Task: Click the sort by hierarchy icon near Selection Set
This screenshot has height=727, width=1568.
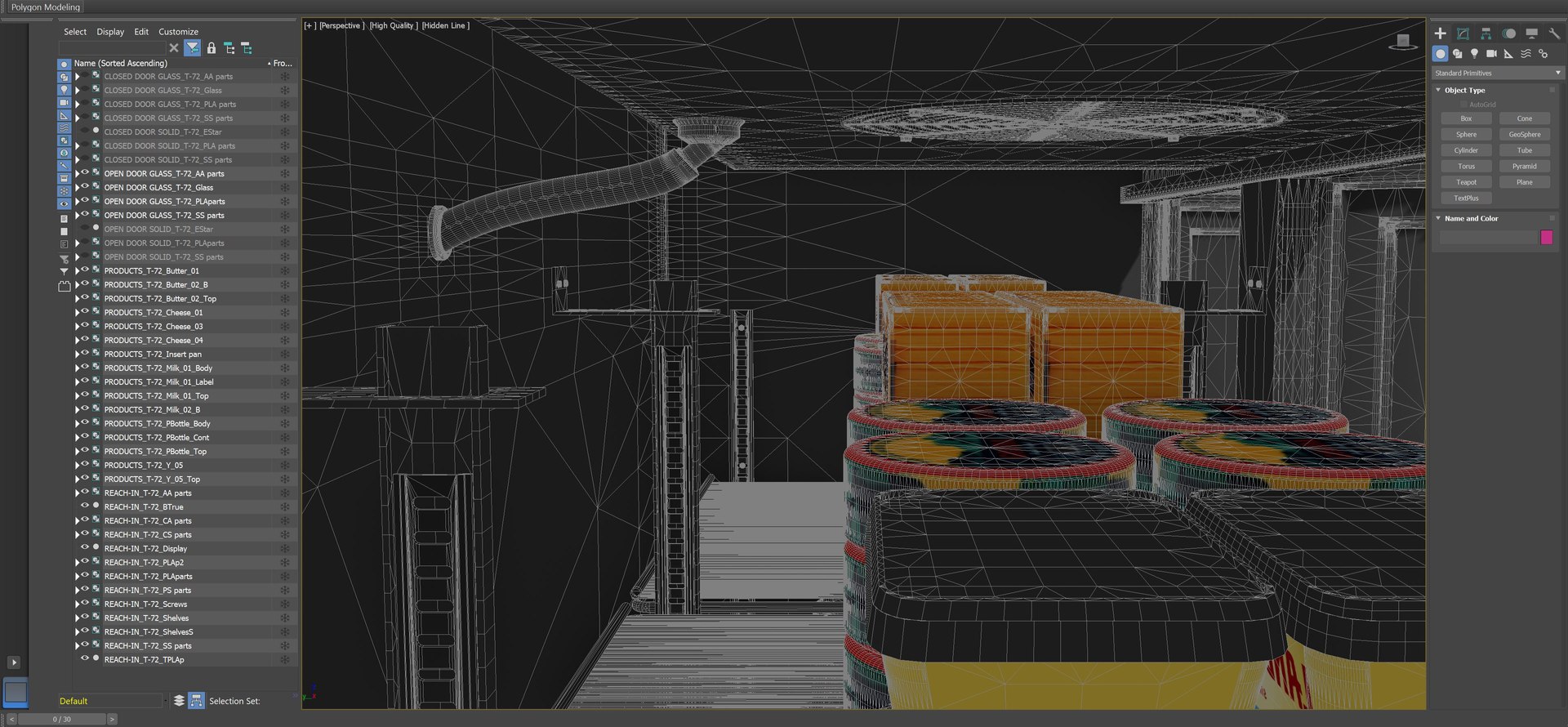Action: tap(196, 701)
